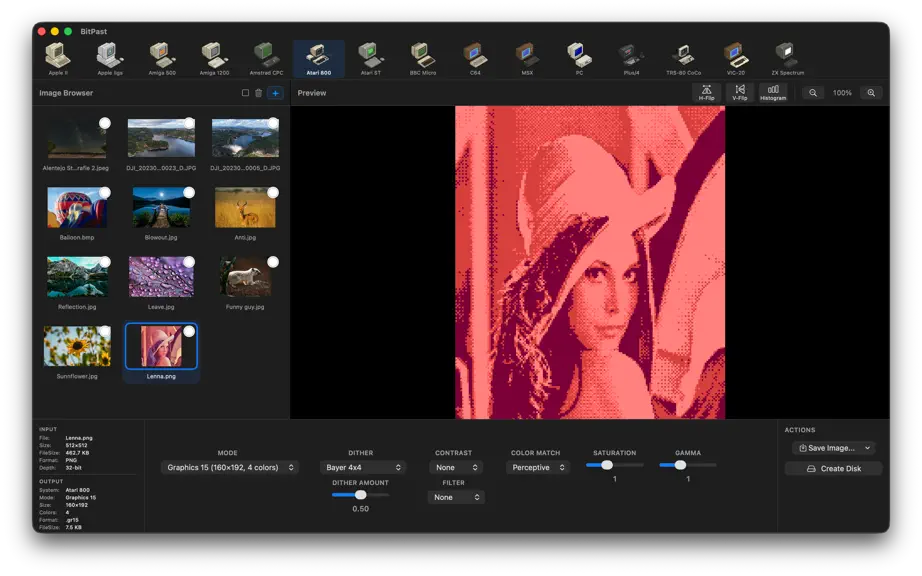Click the Create Disk button

point(833,468)
